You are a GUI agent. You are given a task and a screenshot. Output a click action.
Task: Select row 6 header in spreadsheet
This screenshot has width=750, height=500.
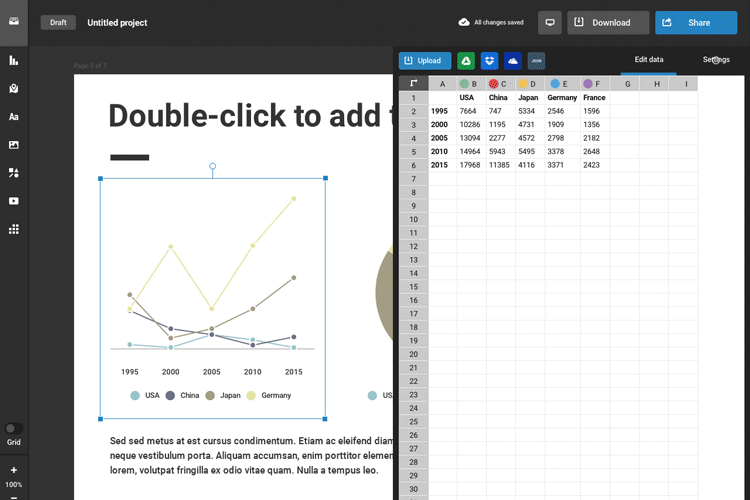point(414,165)
